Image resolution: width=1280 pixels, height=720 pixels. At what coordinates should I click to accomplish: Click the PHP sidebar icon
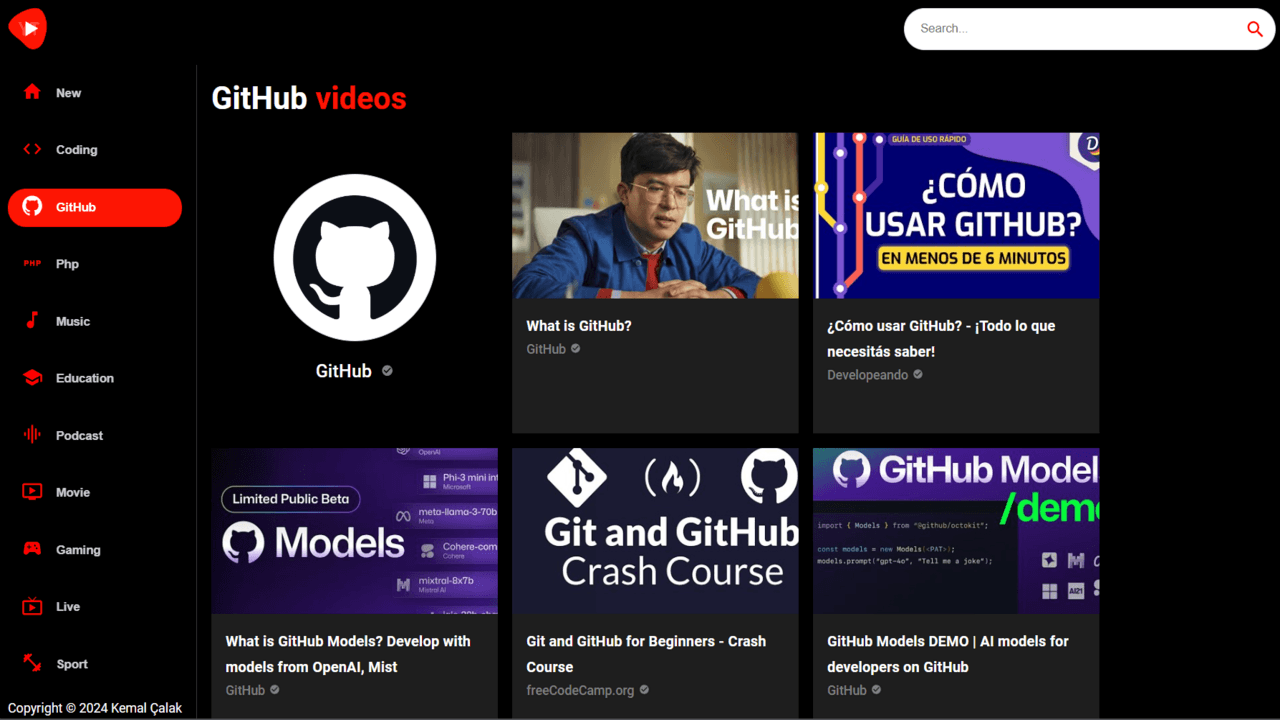32,264
